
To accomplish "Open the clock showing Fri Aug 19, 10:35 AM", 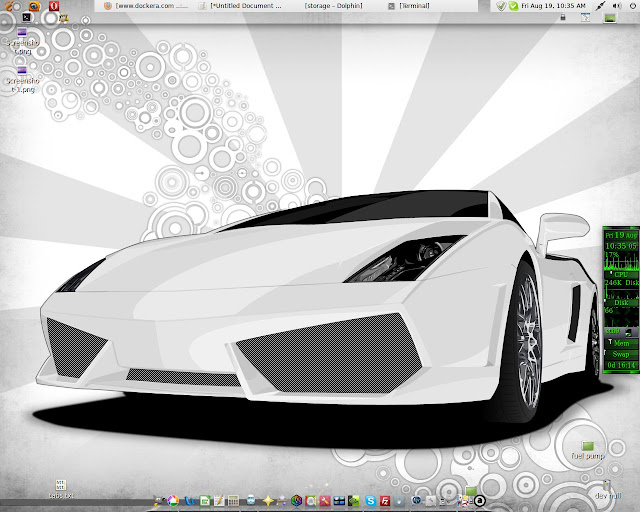I will [x=553, y=6].
